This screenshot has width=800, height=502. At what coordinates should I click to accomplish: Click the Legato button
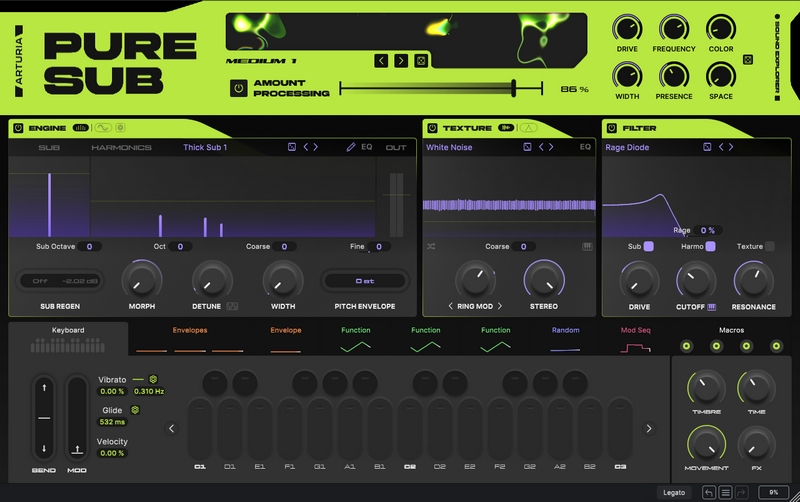pos(674,492)
